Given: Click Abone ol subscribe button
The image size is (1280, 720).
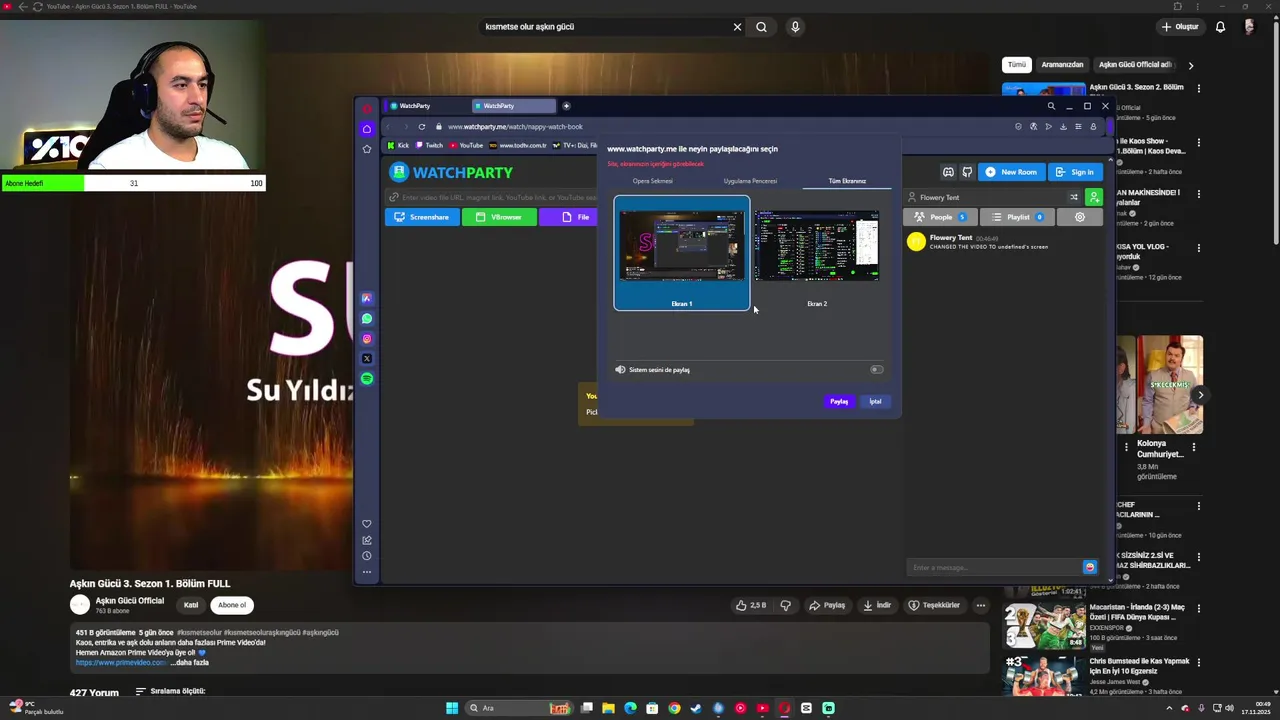Looking at the screenshot, I should (x=232, y=605).
